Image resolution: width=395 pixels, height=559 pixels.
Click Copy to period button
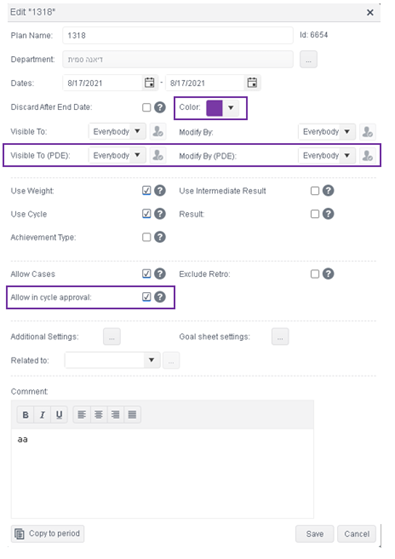[48, 534]
